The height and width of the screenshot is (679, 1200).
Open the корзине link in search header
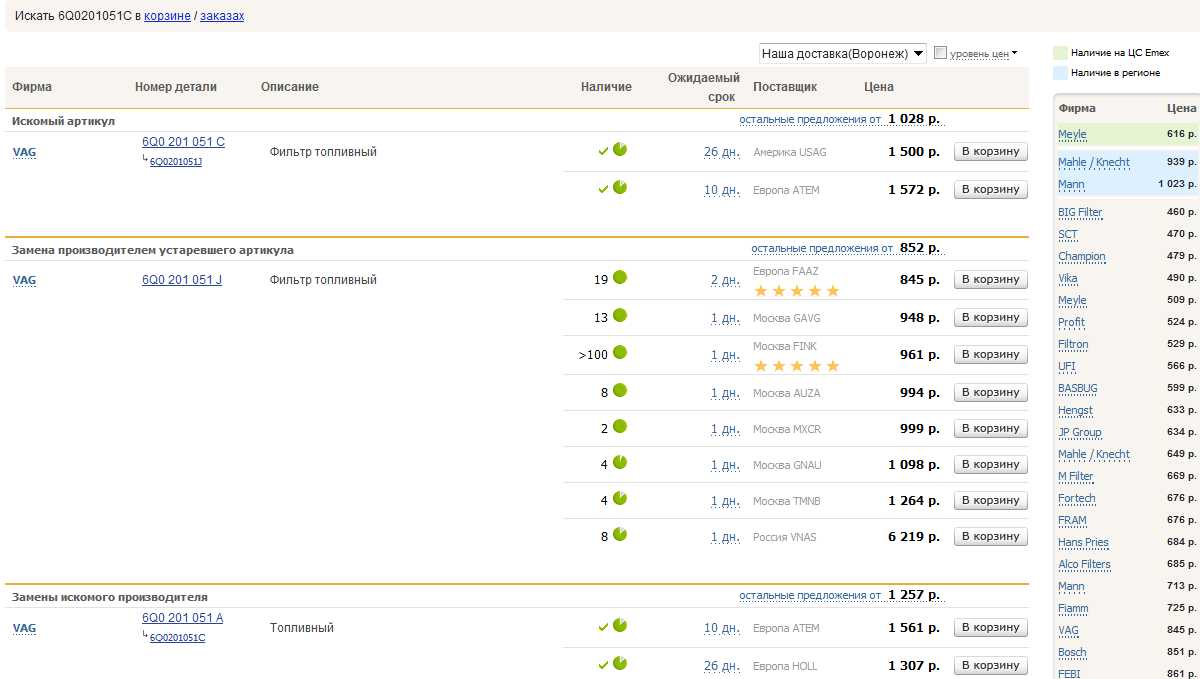(x=167, y=17)
